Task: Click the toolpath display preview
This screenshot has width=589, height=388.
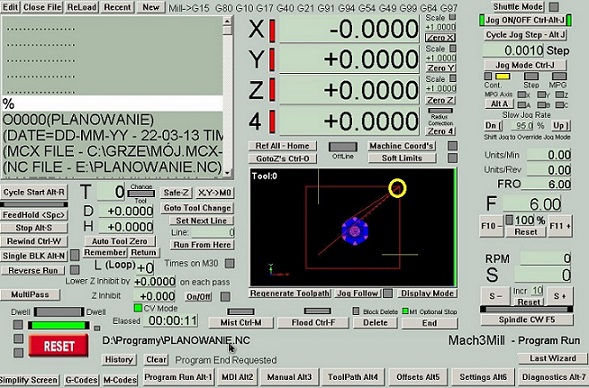Action: pos(352,227)
